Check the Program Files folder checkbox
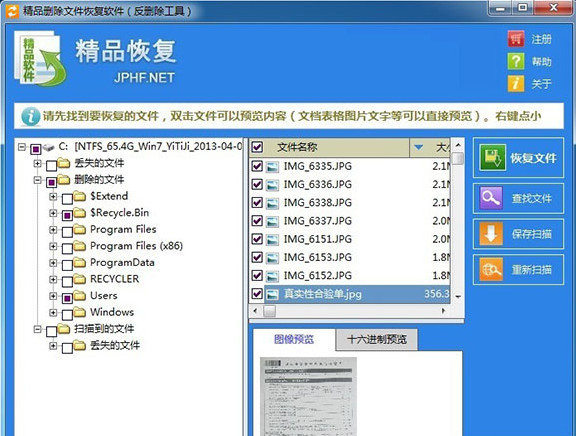The width and height of the screenshot is (576, 436). [x=67, y=232]
